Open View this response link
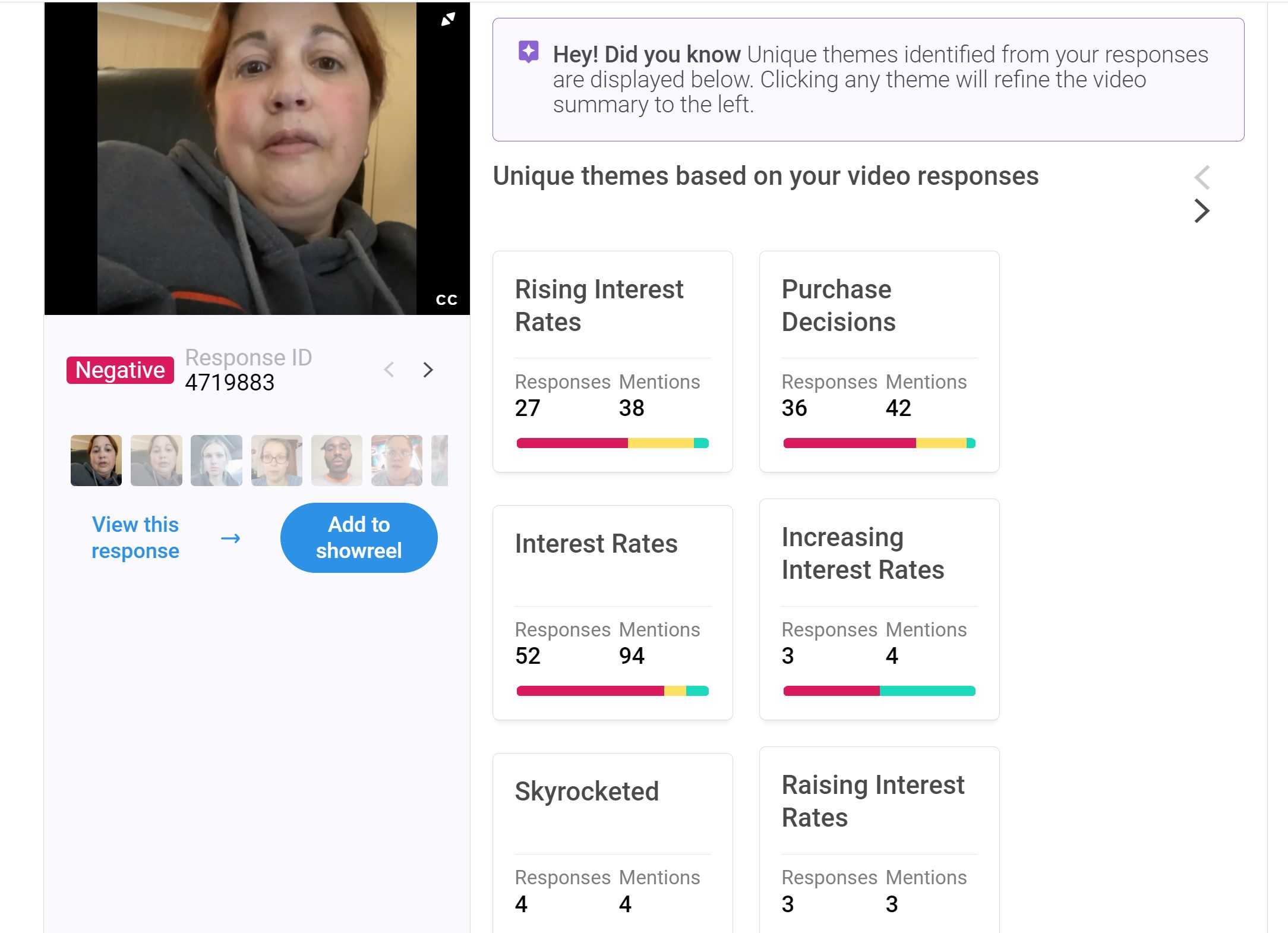The width and height of the screenshot is (1288, 933). [x=135, y=538]
